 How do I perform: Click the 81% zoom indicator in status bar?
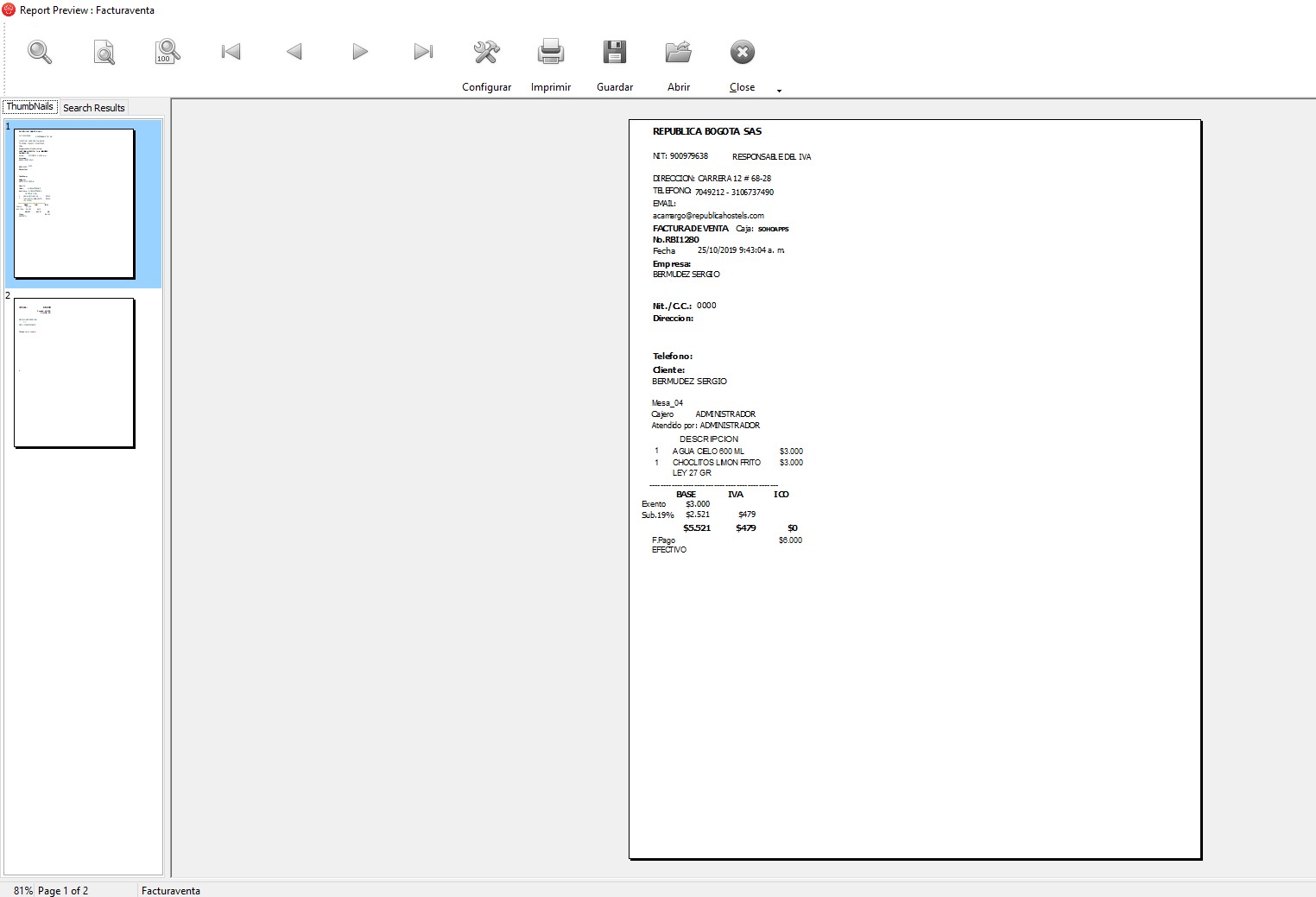click(x=23, y=890)
